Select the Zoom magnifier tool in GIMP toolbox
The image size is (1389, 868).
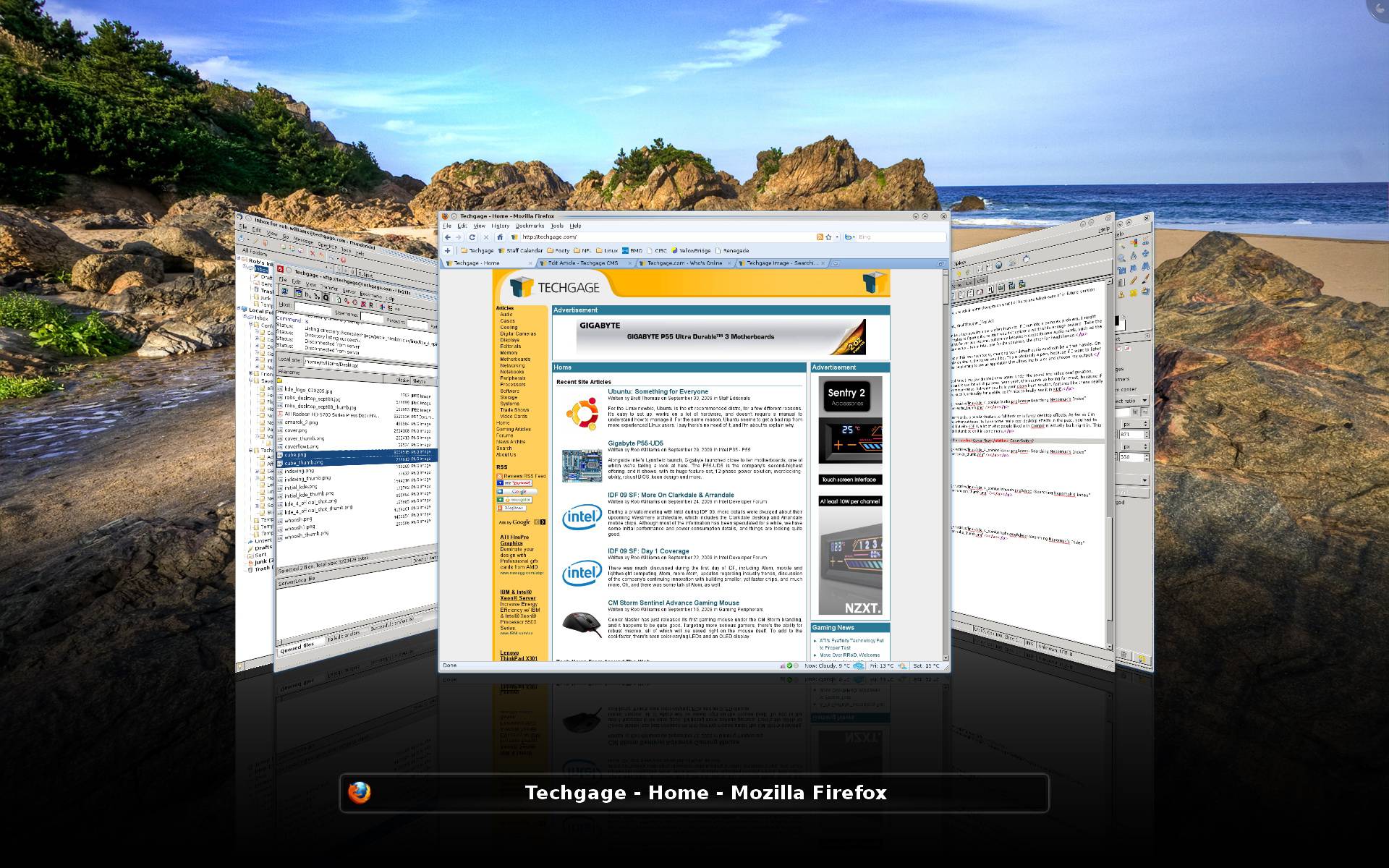(1121, 258)
